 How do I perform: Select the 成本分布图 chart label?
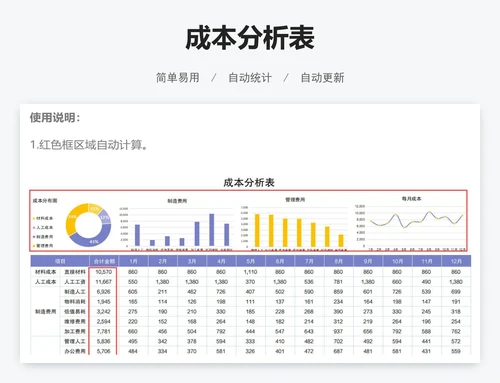(x=45, y=201)
